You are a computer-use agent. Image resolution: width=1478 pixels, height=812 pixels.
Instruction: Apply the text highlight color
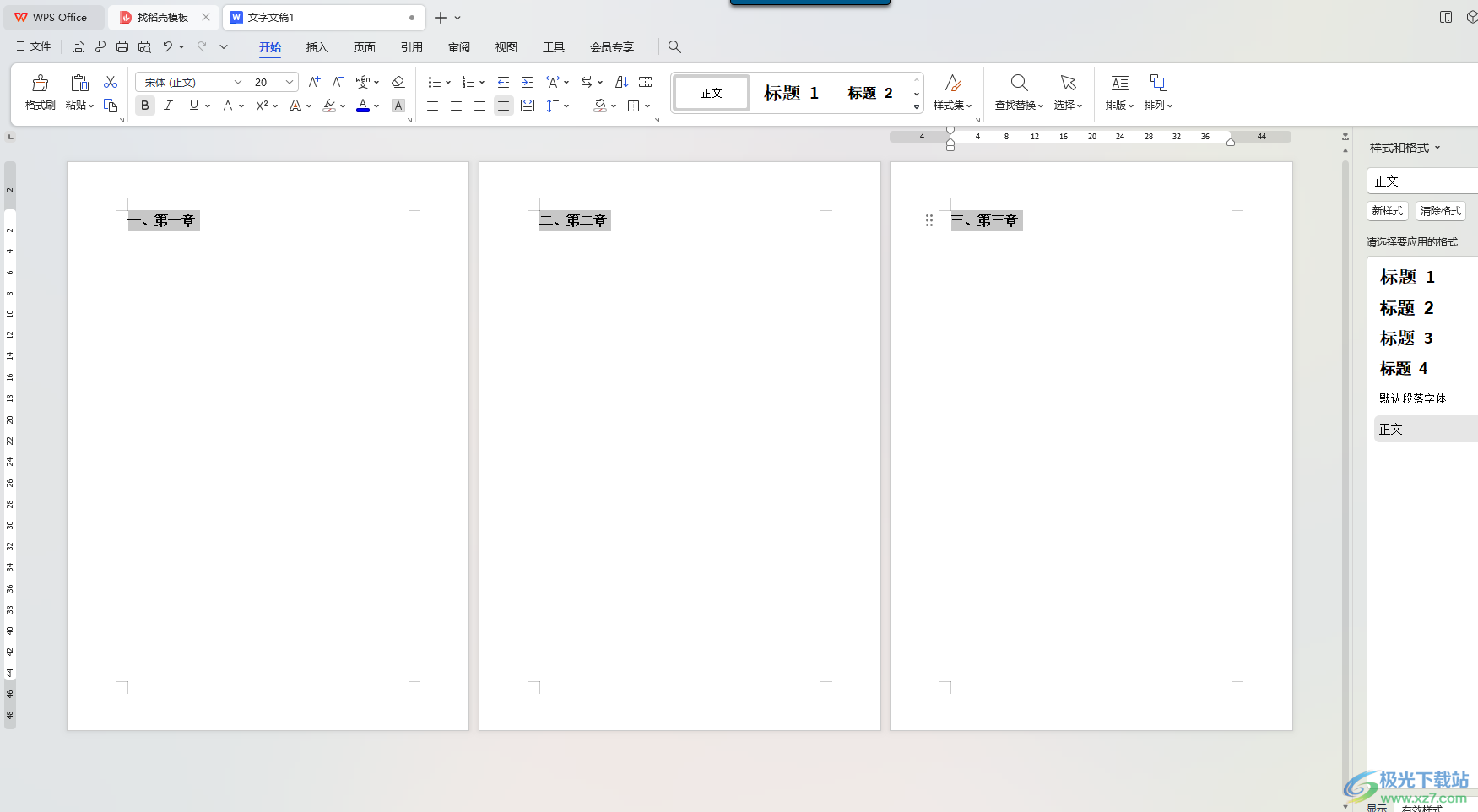329,106
